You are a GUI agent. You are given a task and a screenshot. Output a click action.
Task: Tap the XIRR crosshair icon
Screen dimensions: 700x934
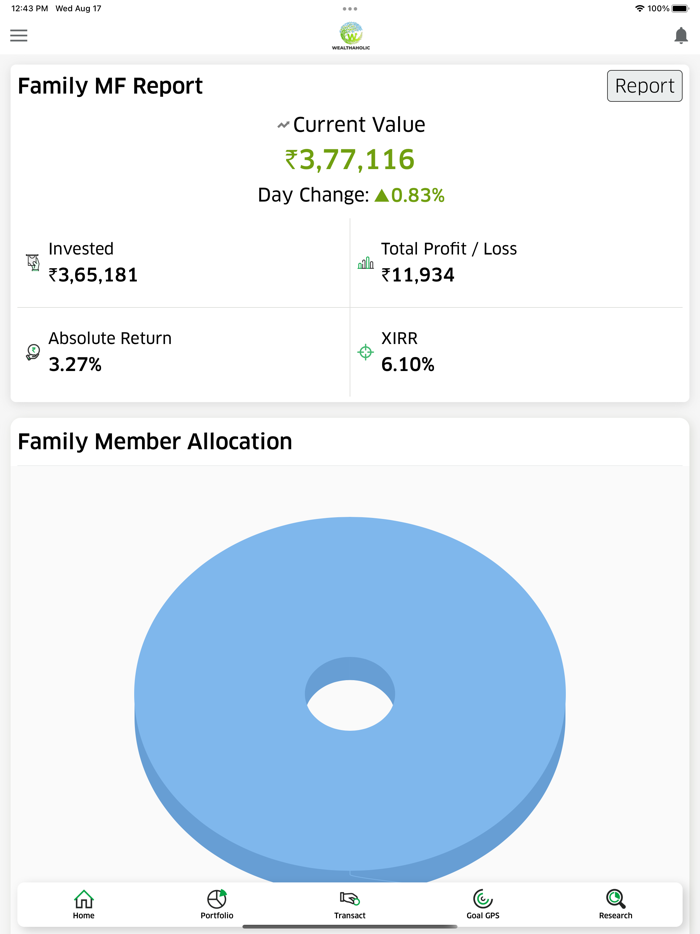tap(365, 352)
